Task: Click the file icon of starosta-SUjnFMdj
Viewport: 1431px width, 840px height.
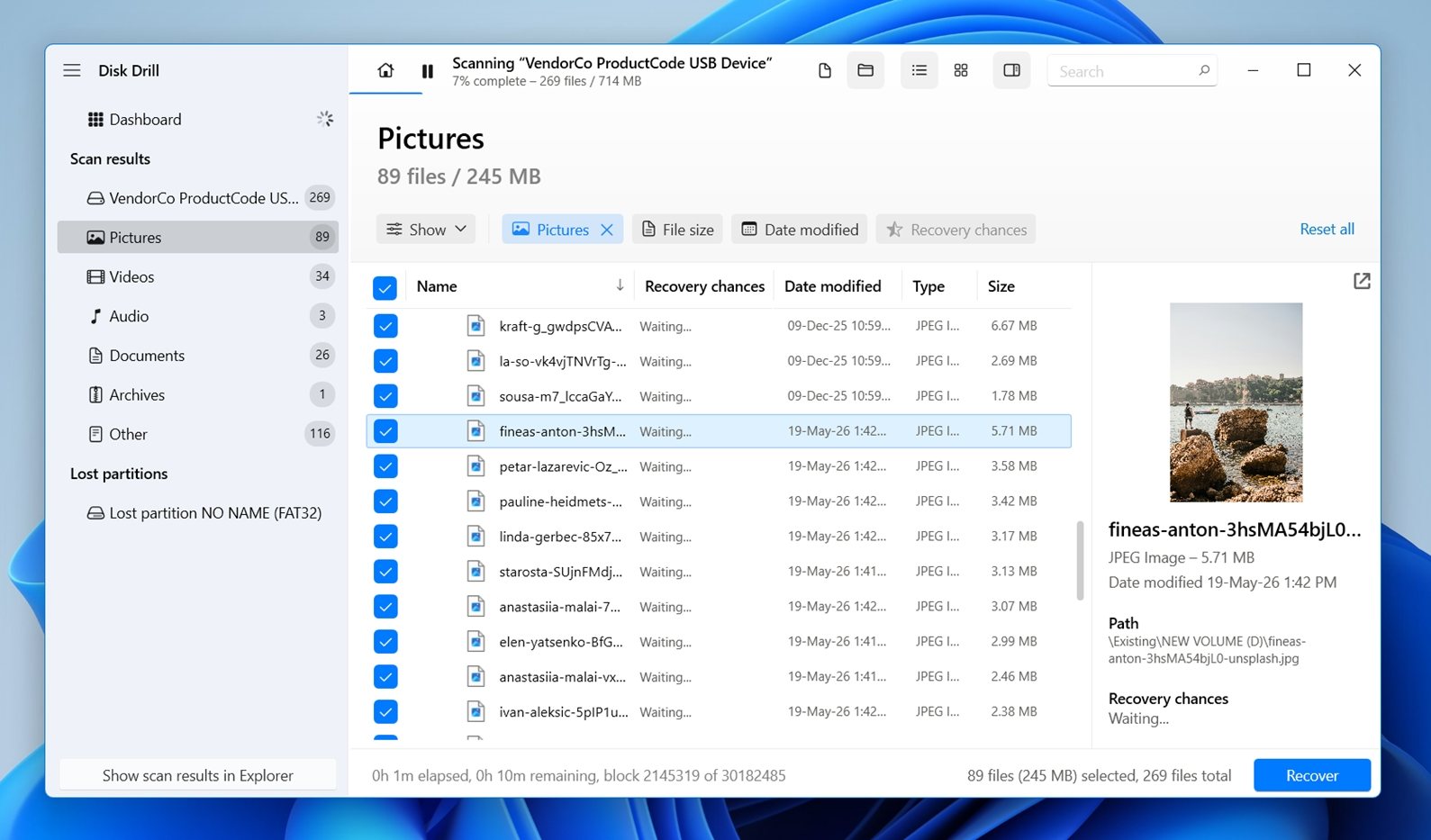Action: pos(475,572)
